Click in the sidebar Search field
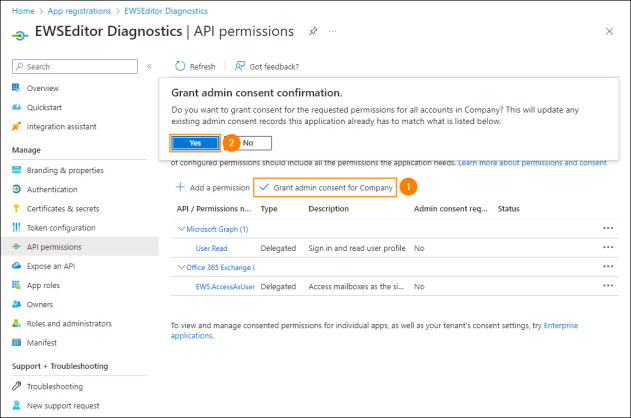Image resolution: width=631 pixels, height=418 pixels. tap(75, 66)
